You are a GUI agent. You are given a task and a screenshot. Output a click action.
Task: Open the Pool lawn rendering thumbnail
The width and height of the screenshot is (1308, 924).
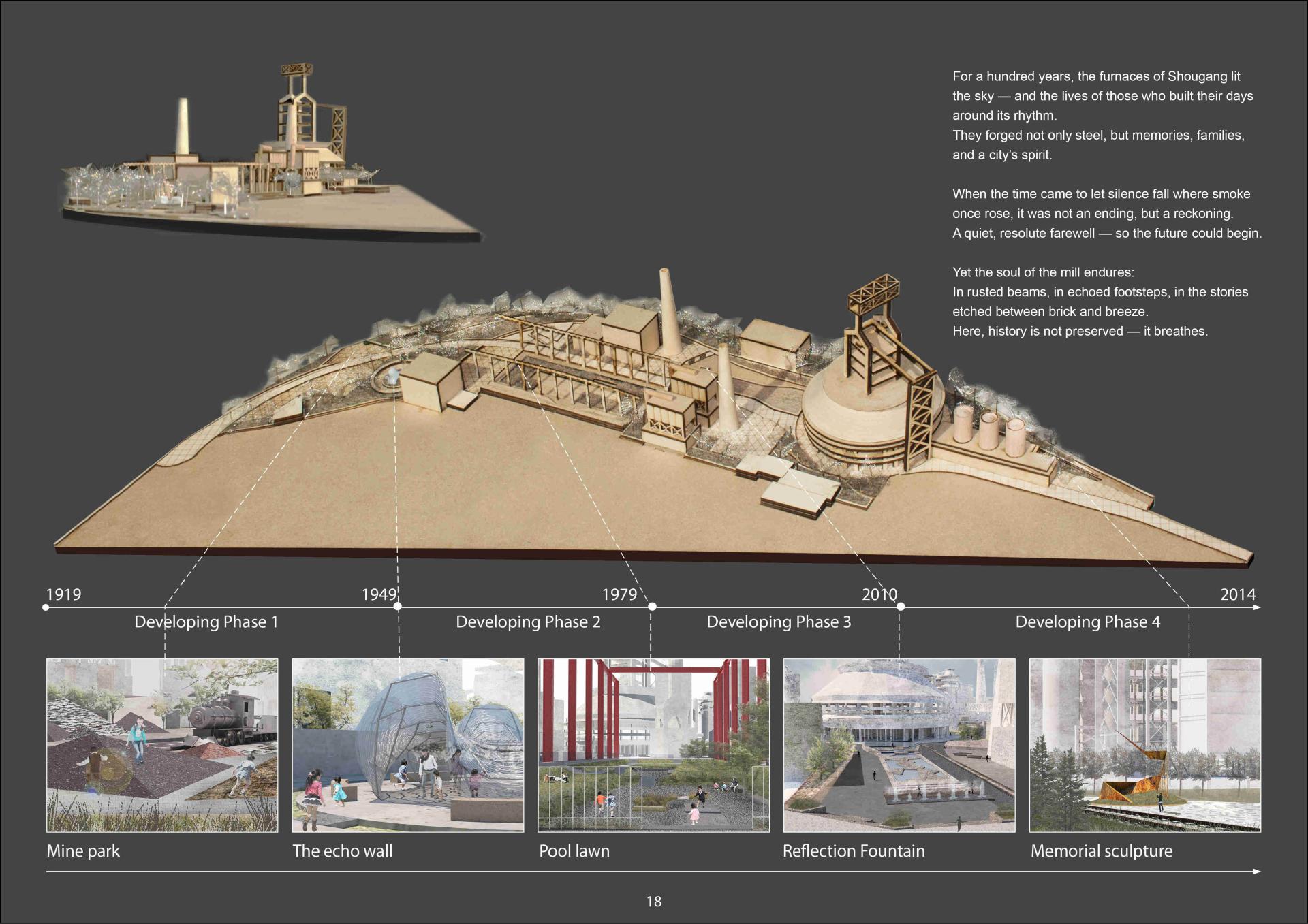[654, 745]
